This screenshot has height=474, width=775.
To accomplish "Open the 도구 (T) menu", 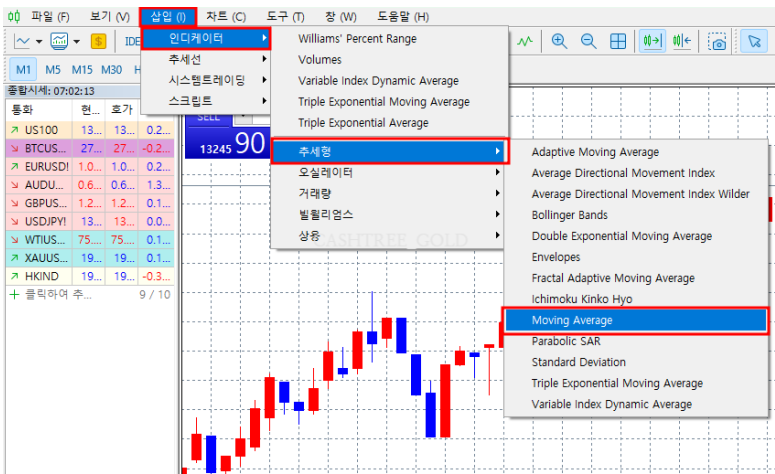I will (285, 17).
